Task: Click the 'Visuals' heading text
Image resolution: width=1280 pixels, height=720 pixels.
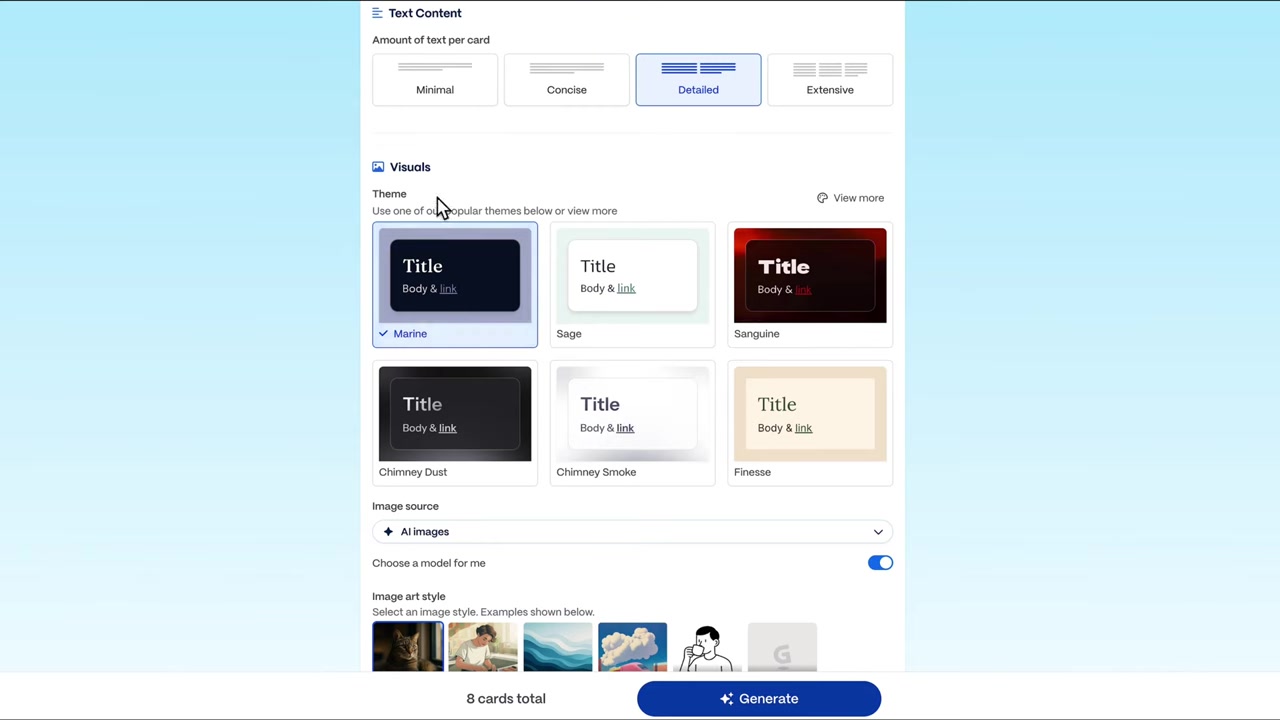Action: (410, 167)
